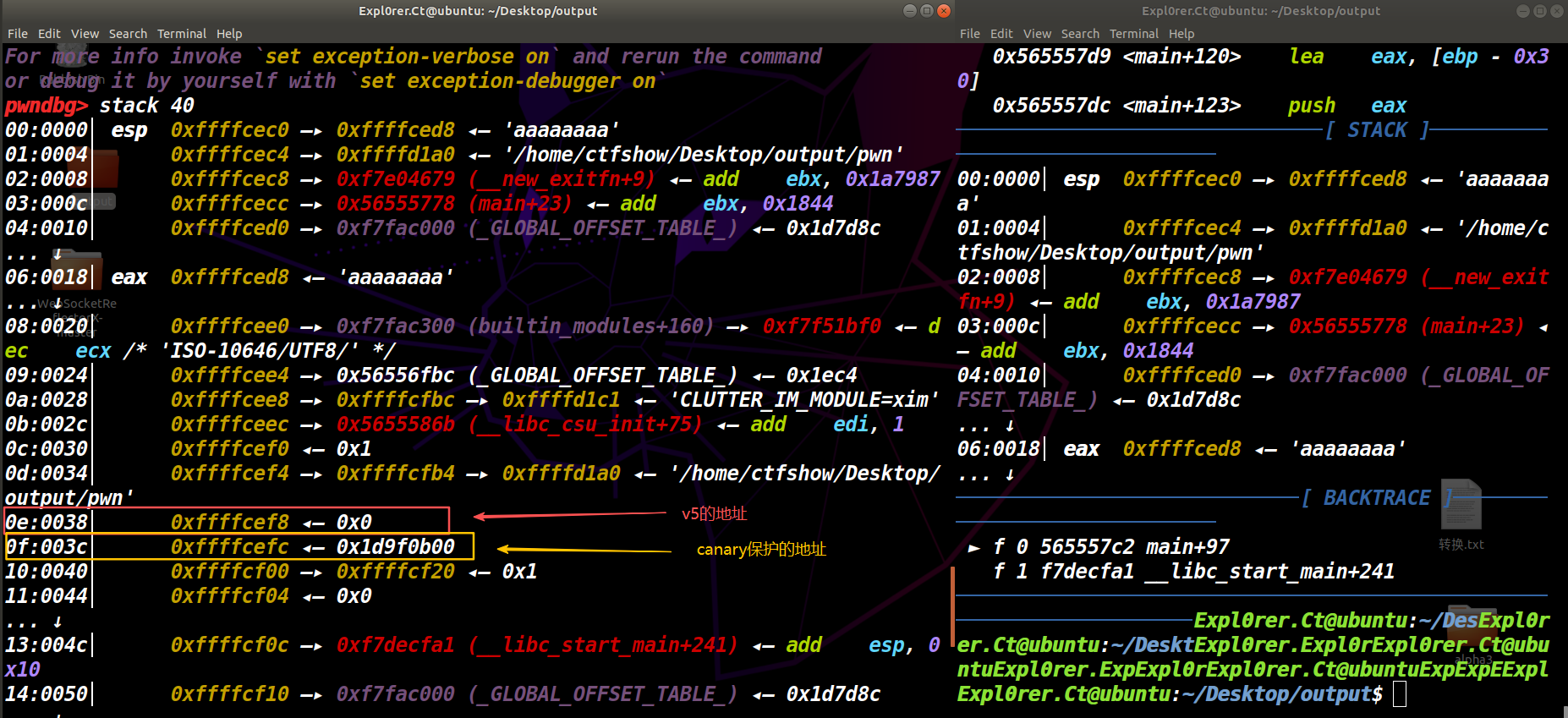Minimize the right terminal window

(1524, 11)
